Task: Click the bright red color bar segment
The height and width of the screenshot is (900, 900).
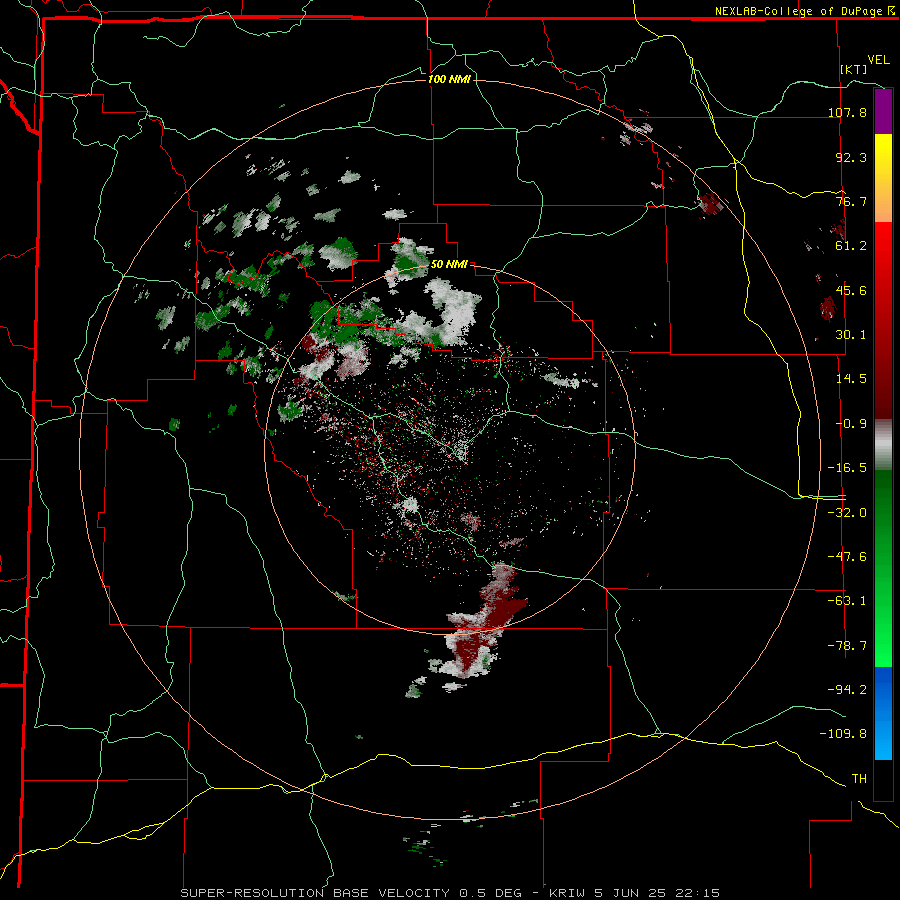Action: 883,245
